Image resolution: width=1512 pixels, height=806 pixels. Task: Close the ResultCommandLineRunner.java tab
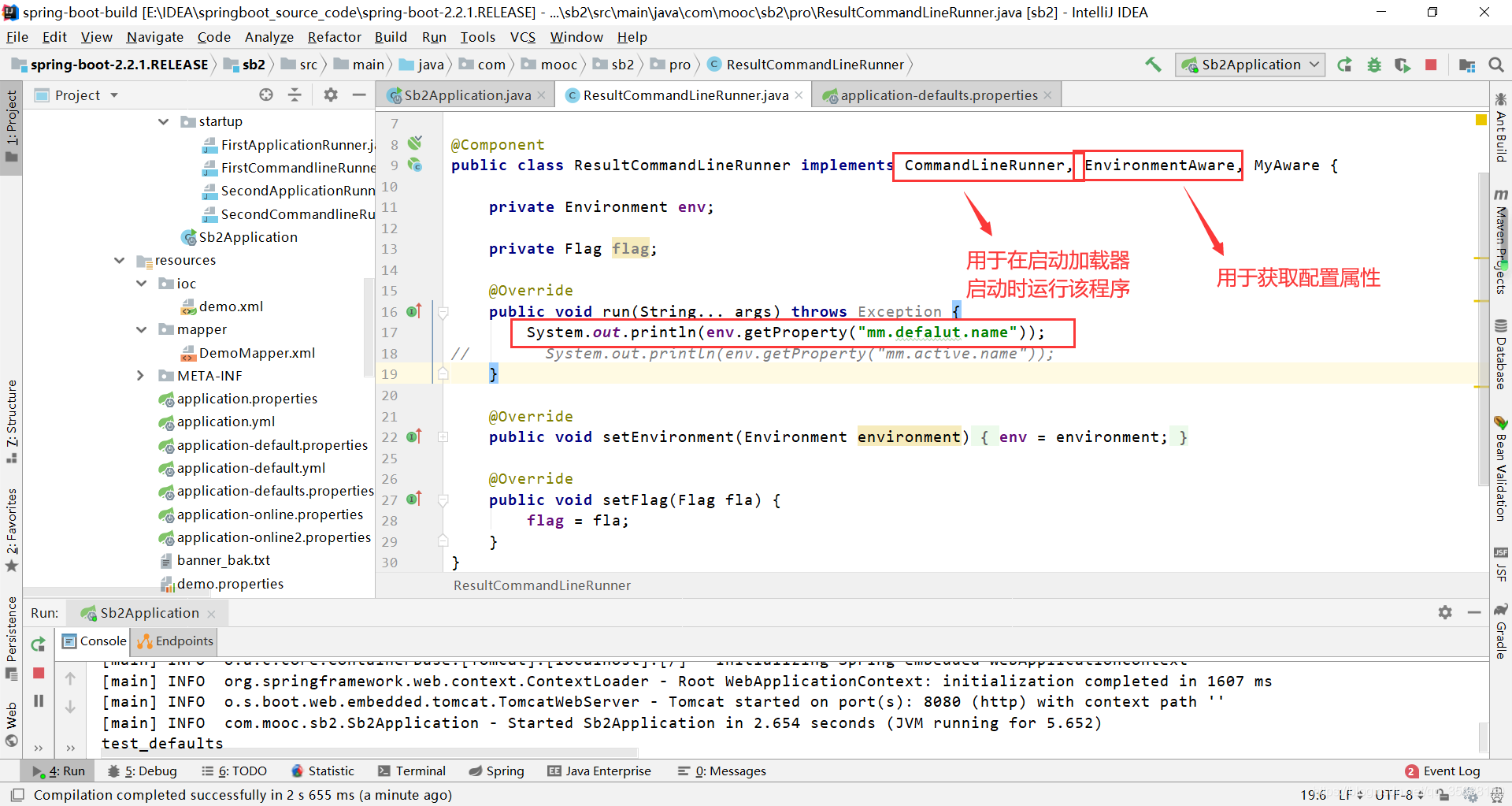pyautogui.click(x=799, y=95)
